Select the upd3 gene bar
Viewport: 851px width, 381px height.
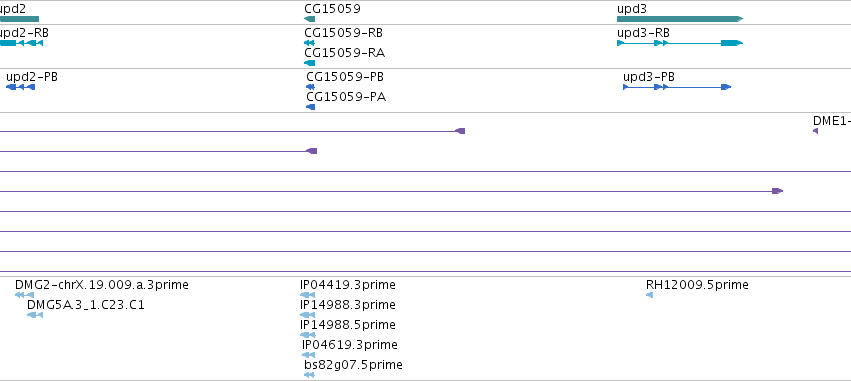pyautogui.click(x=679, y=19)
